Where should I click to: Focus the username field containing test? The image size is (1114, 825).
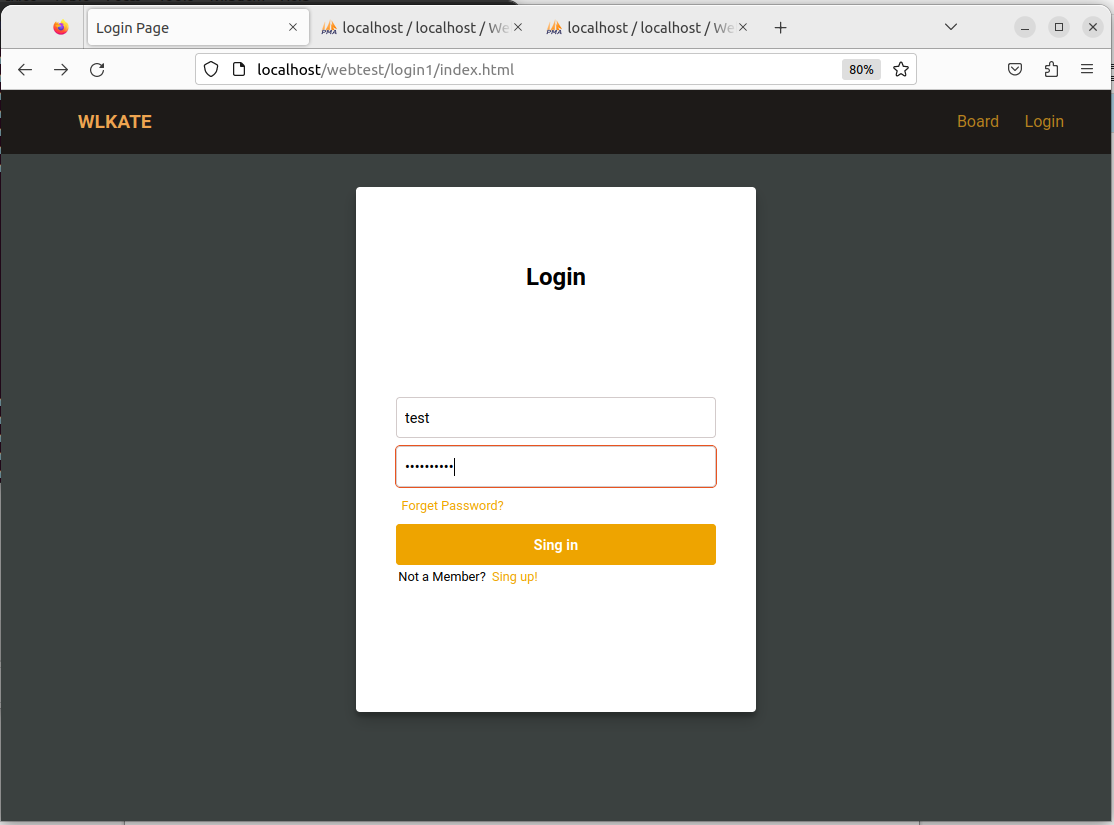[556, 418]
